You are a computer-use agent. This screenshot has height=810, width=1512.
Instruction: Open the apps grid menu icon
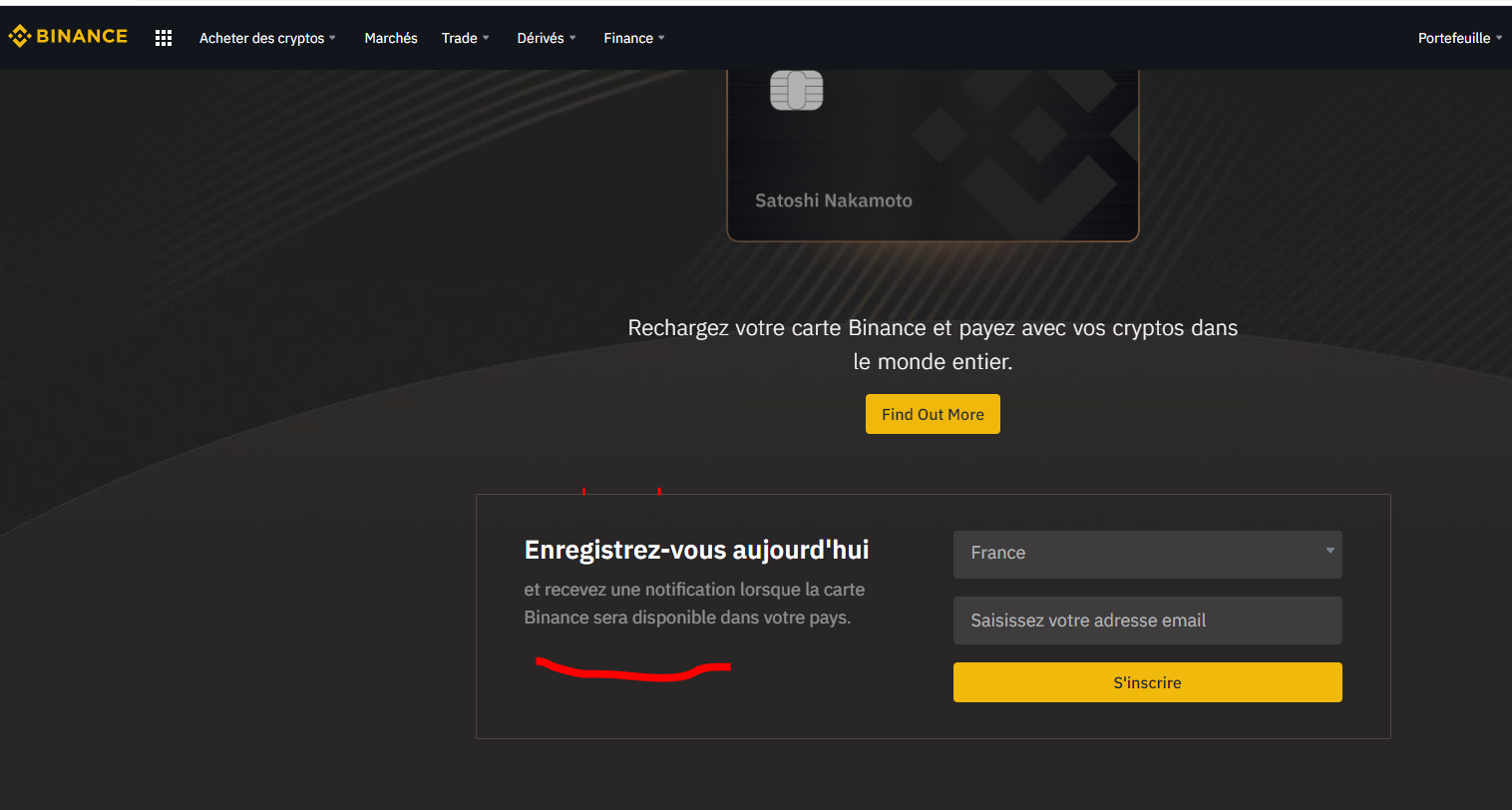(164, 38)
